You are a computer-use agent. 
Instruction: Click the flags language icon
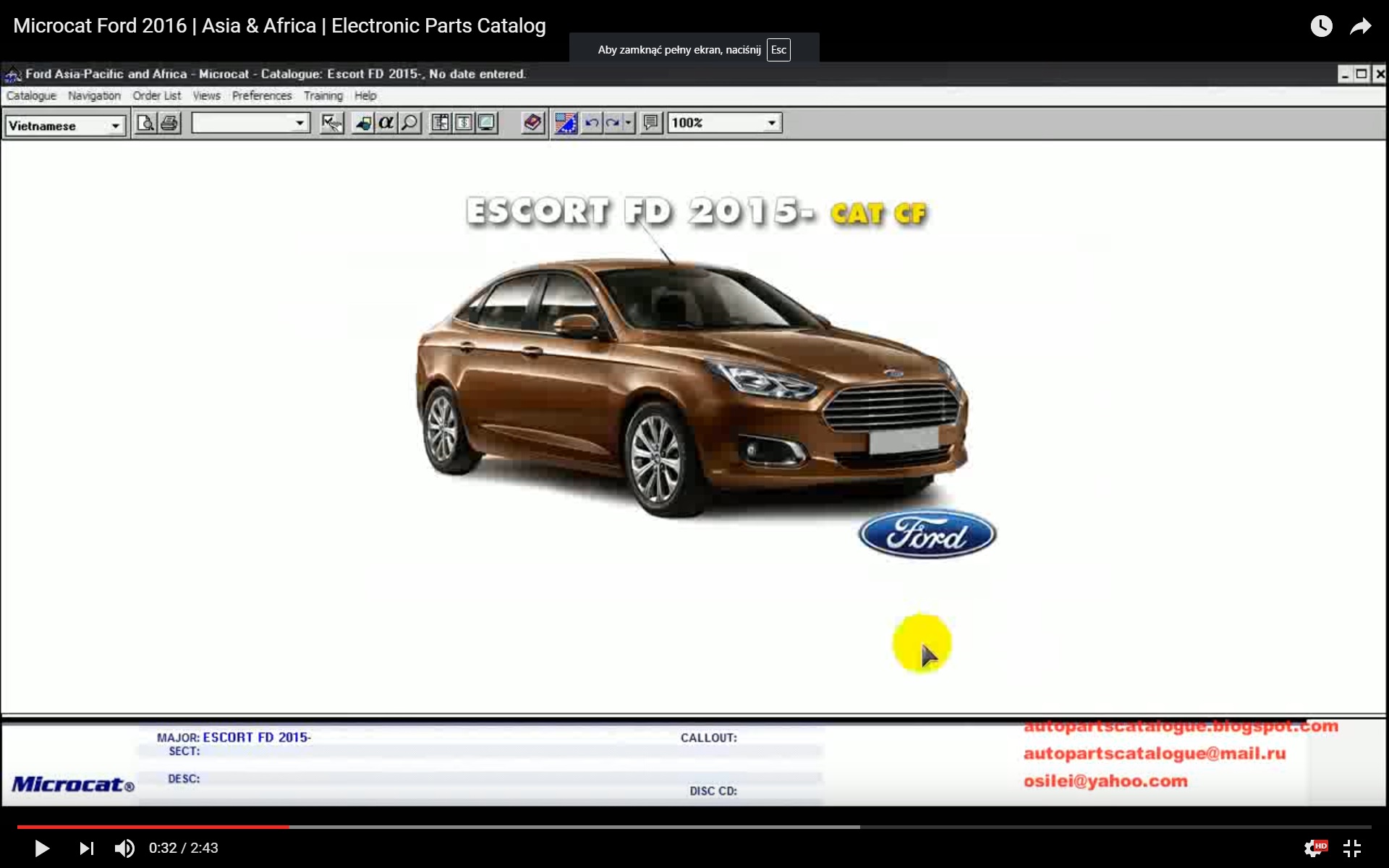coord(565,123)
